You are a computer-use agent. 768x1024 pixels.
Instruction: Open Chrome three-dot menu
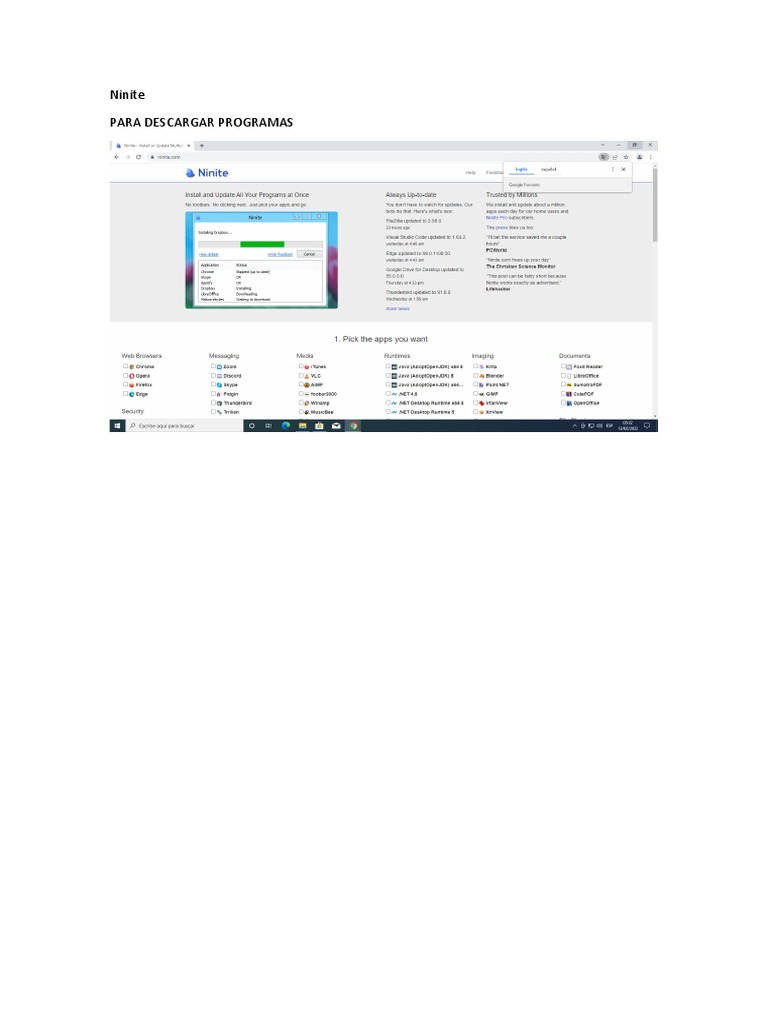650,157
